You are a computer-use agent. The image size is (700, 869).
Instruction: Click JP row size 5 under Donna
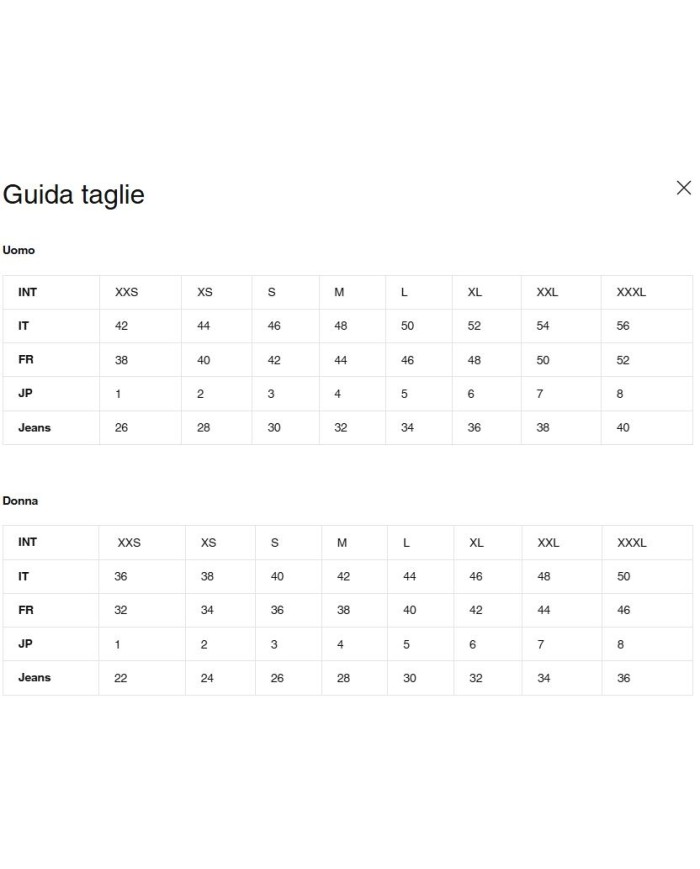point(406,645)
